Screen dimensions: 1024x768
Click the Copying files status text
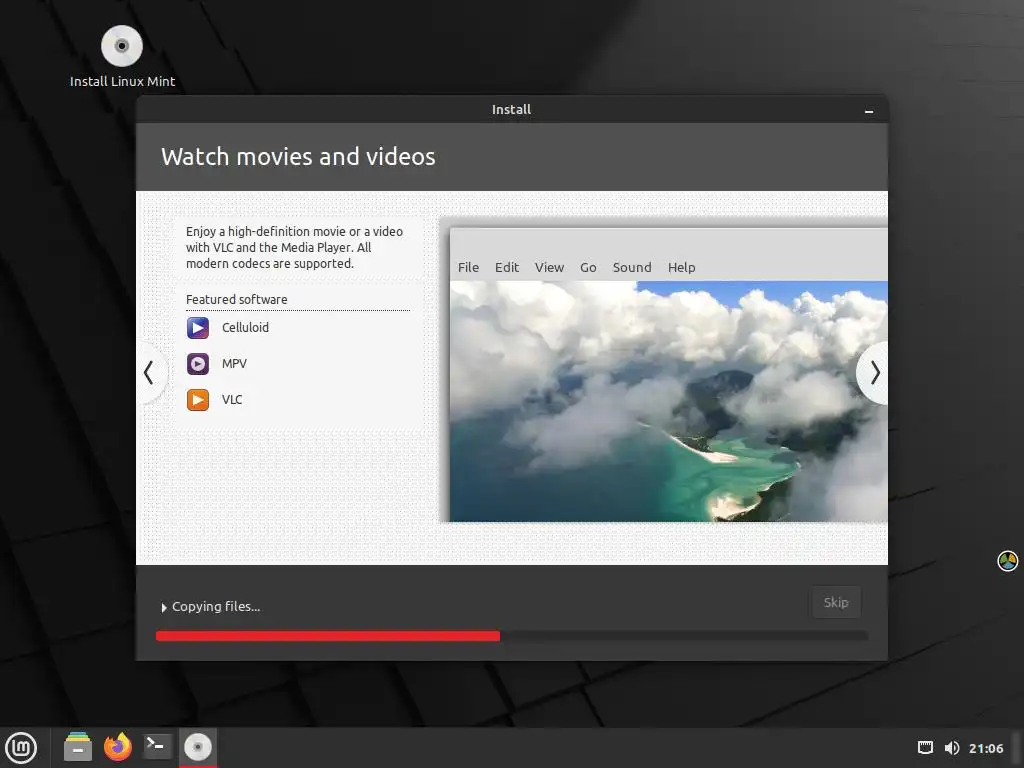[216, 607]
